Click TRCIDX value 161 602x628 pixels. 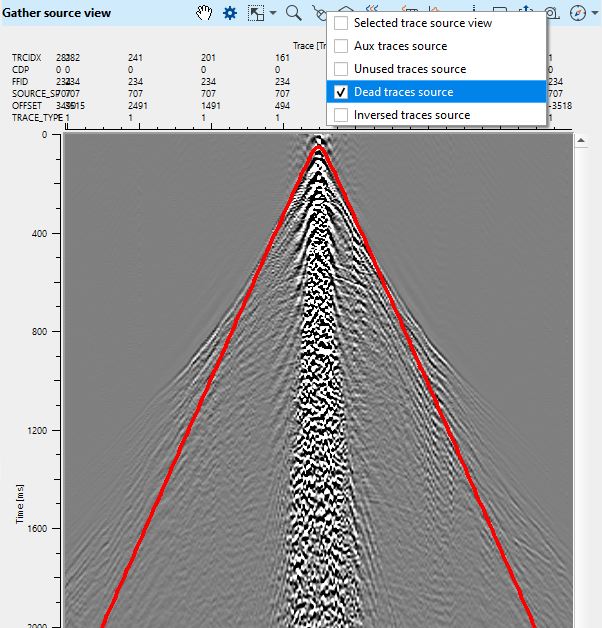(x=282, y=58)
